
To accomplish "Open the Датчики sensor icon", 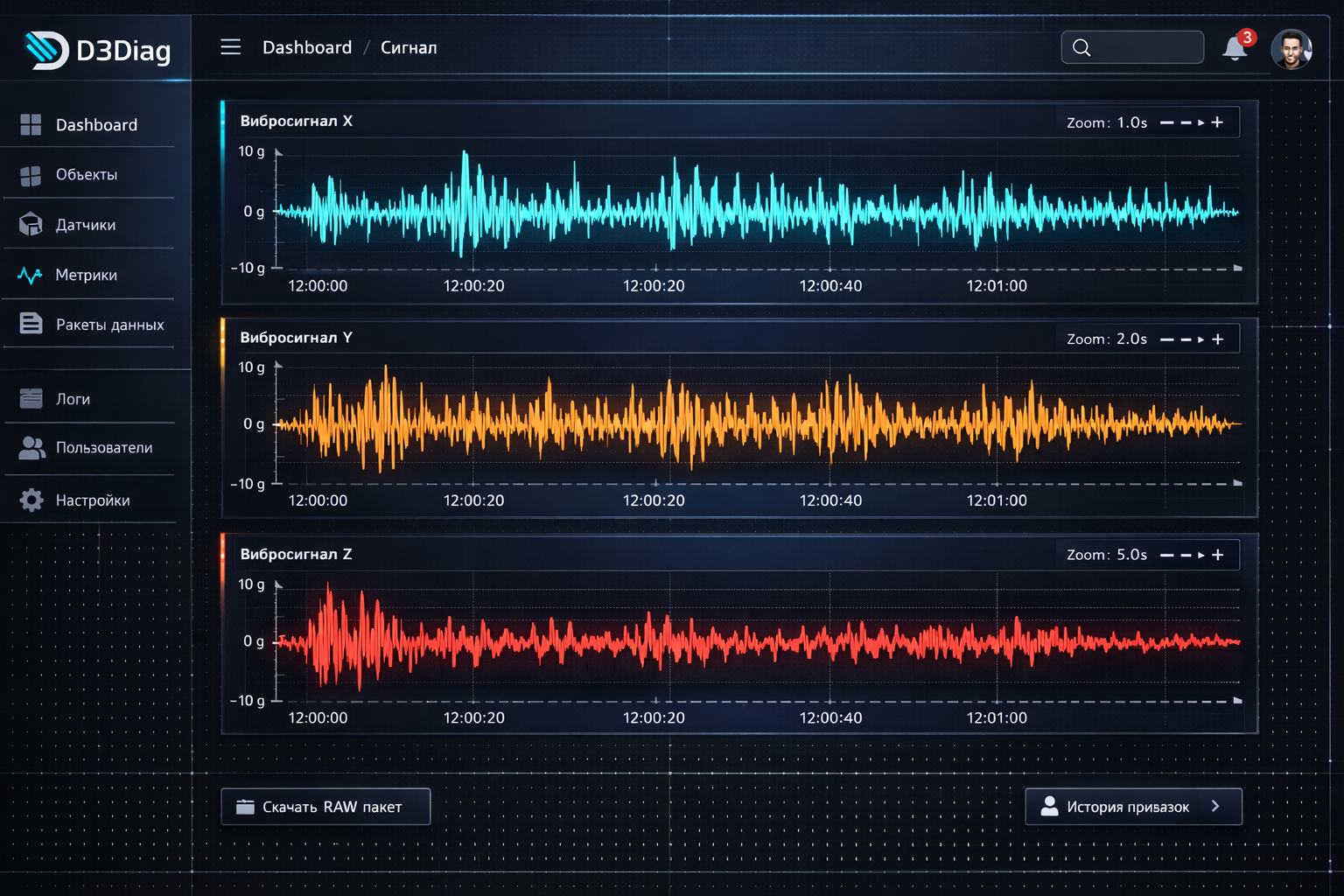I will pyautogui.click(x=31, y=225).
